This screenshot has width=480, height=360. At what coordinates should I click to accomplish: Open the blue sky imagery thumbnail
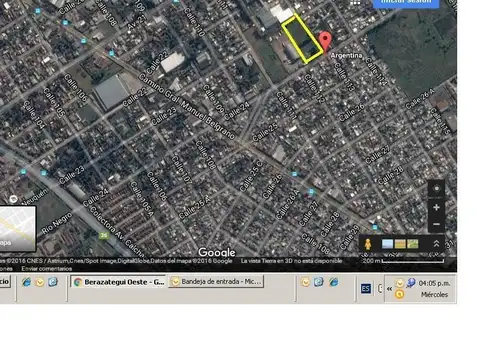(x=387, y=244)
